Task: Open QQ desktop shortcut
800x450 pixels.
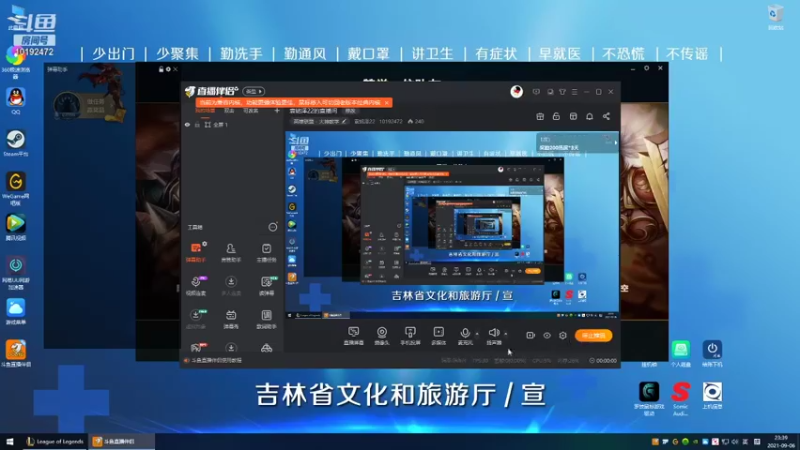Action: (x=16, y=101)
